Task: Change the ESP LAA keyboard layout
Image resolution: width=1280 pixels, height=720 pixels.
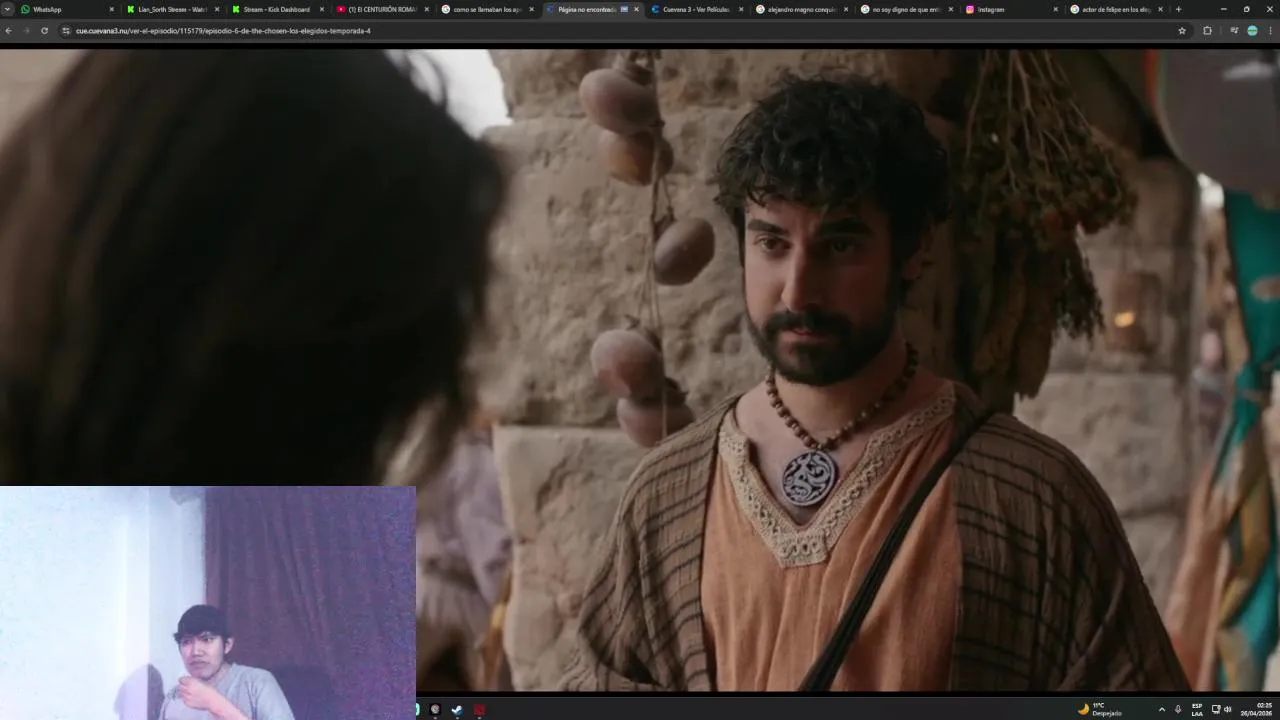Action: (1197, 709)
